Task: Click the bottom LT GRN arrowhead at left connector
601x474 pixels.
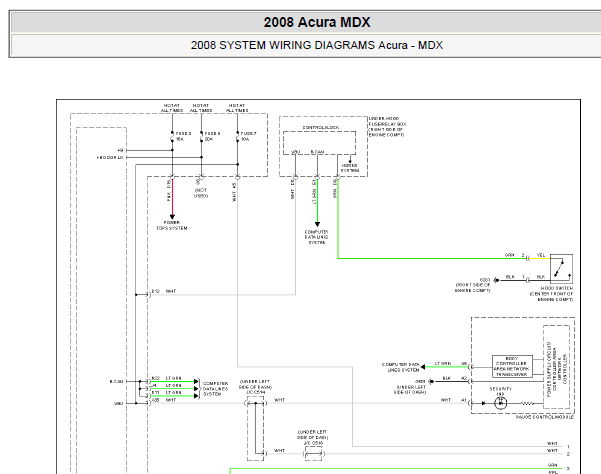Action: [x=196, y=396]
